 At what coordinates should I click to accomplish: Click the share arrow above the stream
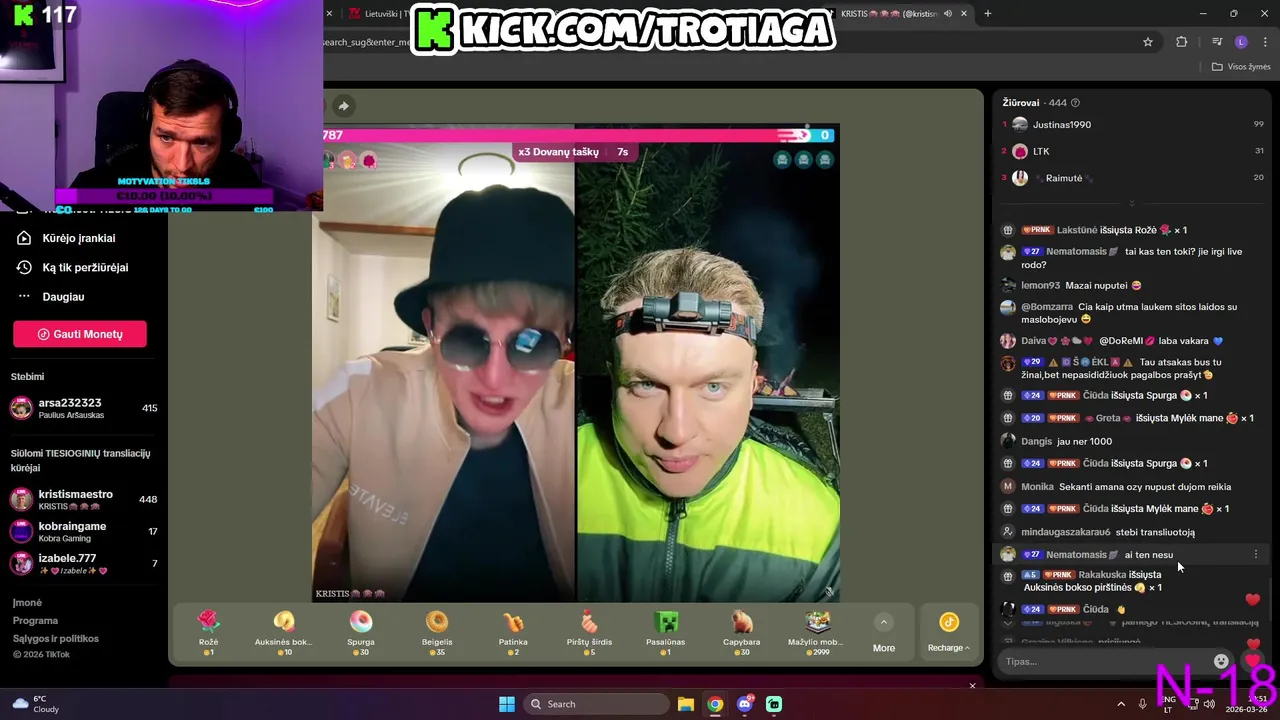(343, 106)
